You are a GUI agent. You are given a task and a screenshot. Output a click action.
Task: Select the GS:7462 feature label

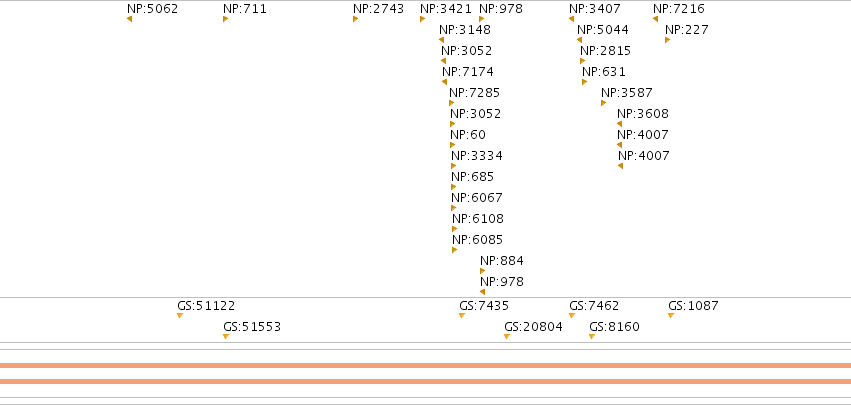tap(594, 306)
